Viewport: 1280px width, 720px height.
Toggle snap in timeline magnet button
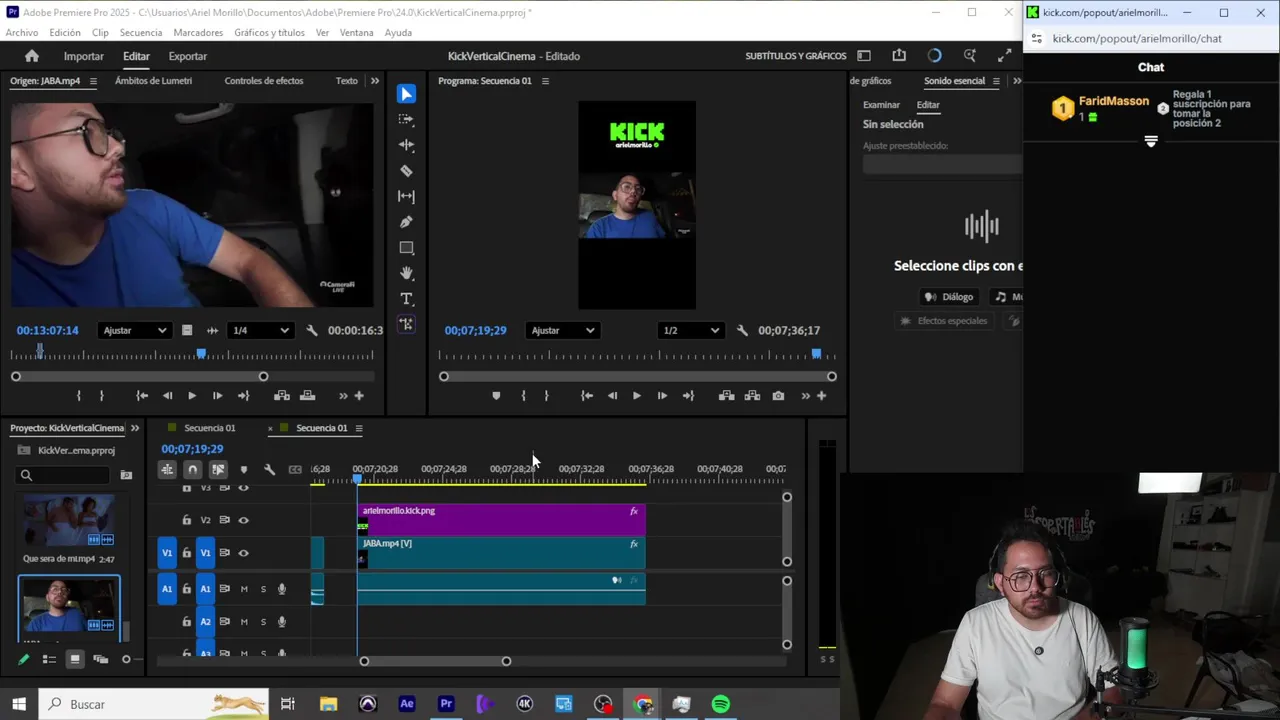(x=192, y=469)
